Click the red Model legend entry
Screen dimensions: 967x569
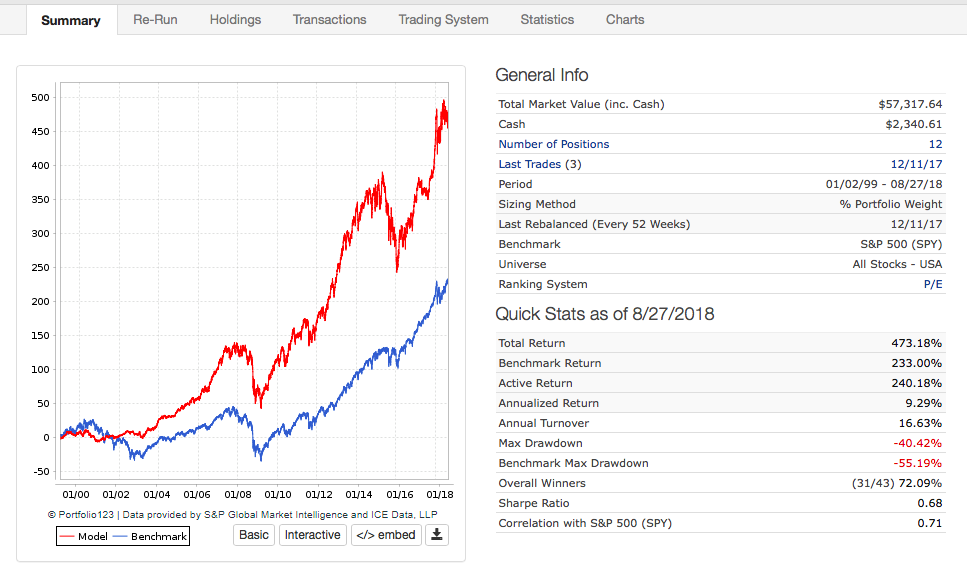click(x=82, y=537)
